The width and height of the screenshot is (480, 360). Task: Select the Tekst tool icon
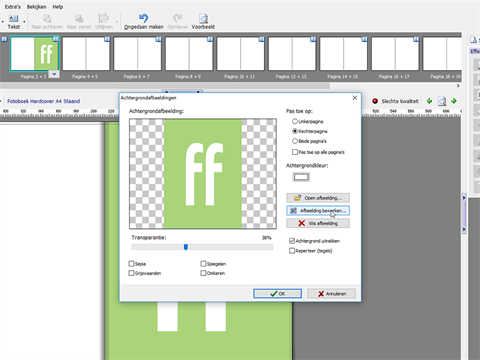14,18
